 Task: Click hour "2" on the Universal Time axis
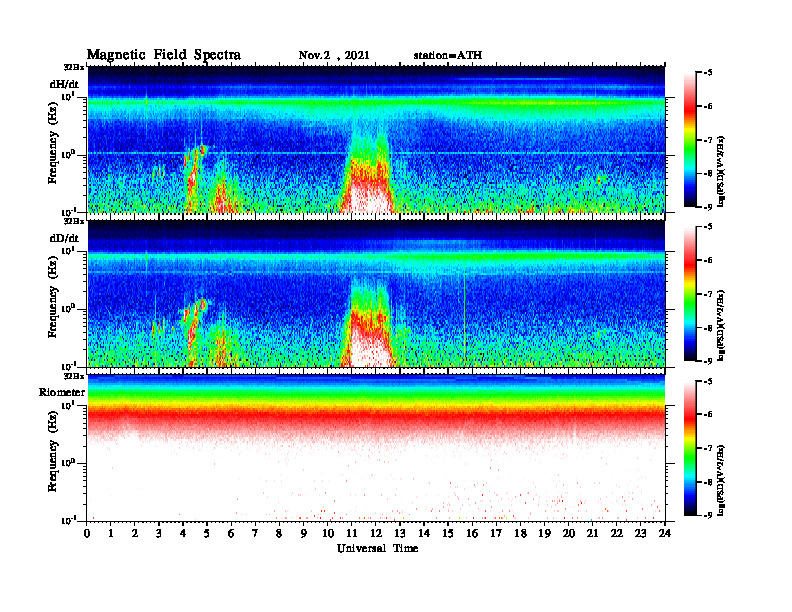coord(135,533)
